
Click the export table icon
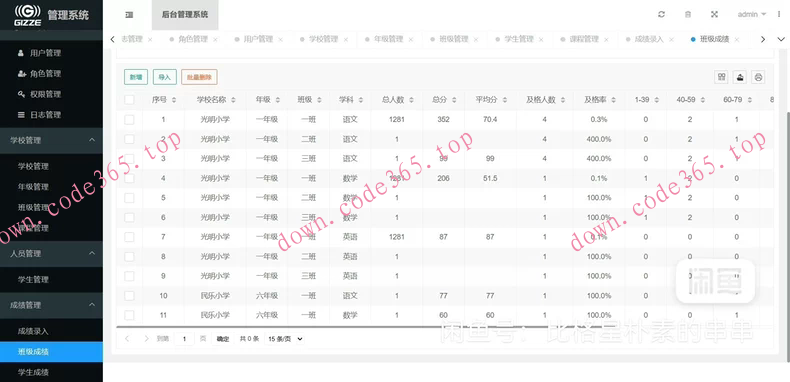[x=740, y=77]
